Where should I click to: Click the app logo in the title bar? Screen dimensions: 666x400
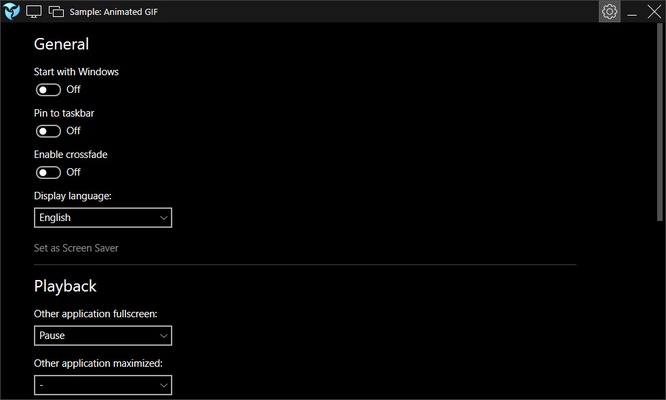[x=12, y=12]
